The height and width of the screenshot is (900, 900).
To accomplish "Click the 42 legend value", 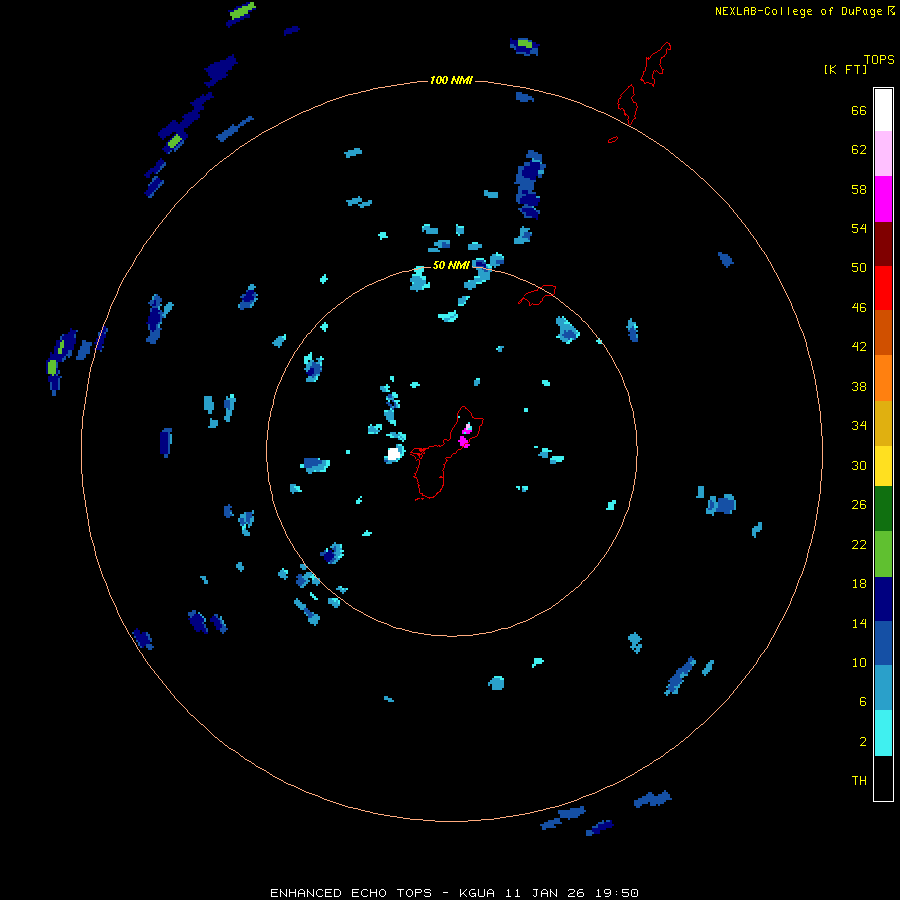I will 859,347.
